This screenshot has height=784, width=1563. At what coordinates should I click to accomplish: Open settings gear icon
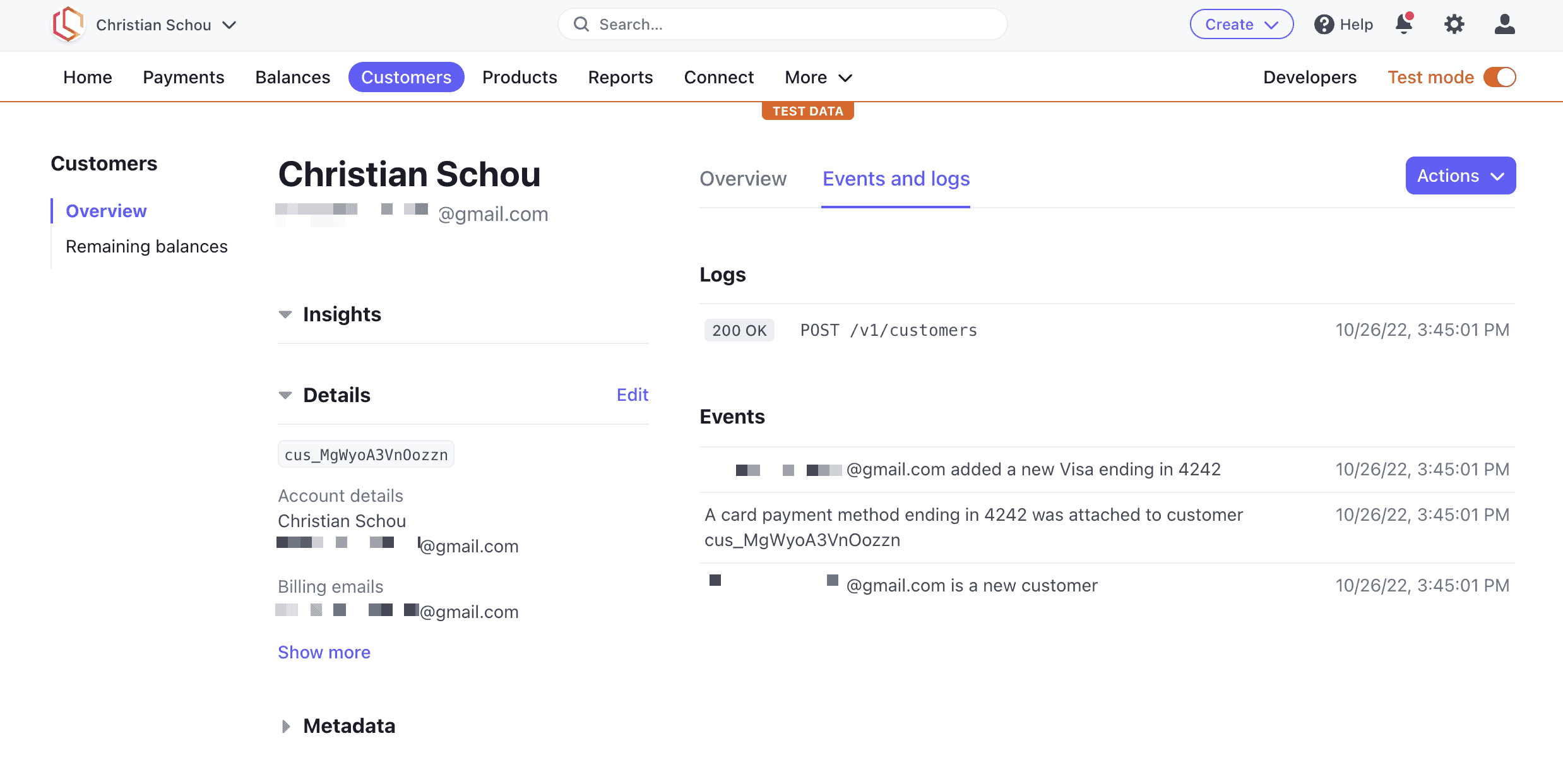coord(1454,25)
